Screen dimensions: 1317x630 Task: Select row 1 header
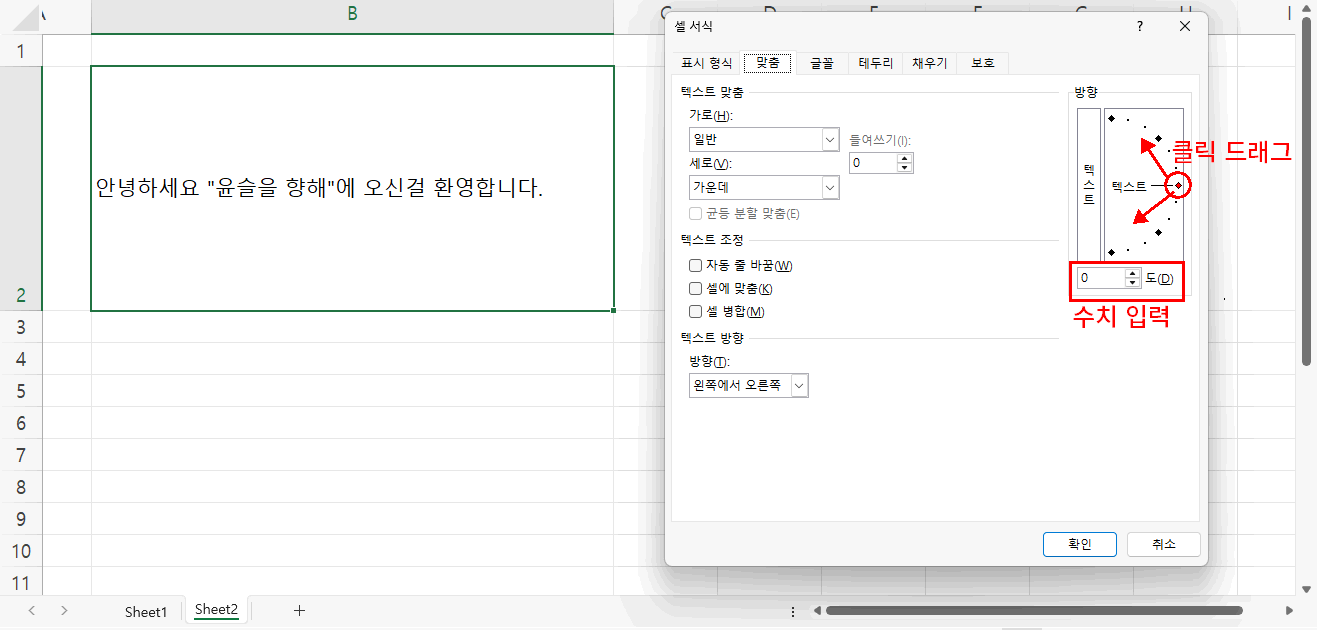point(22,50)
